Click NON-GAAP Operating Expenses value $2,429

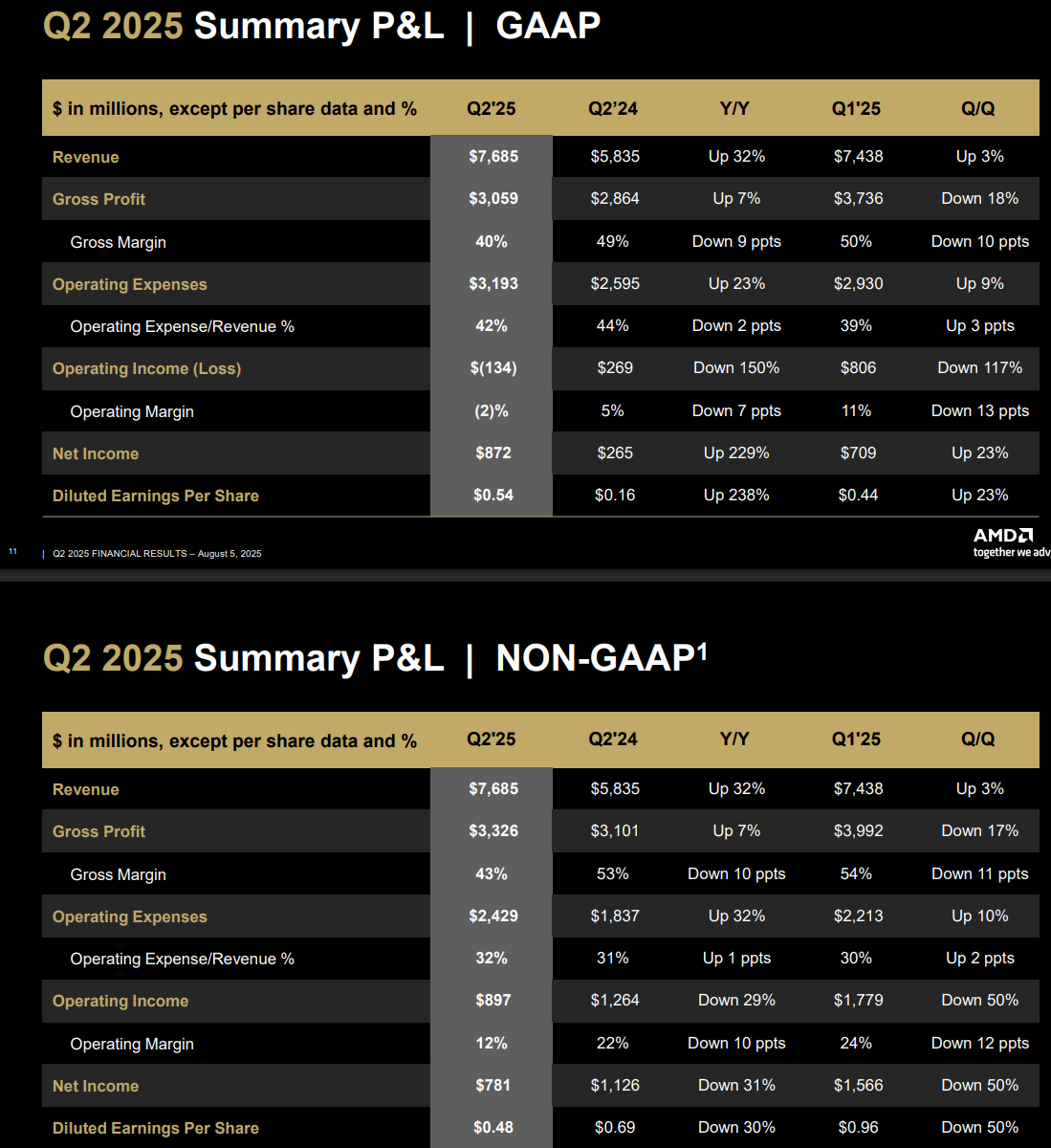tap(493, 916)
